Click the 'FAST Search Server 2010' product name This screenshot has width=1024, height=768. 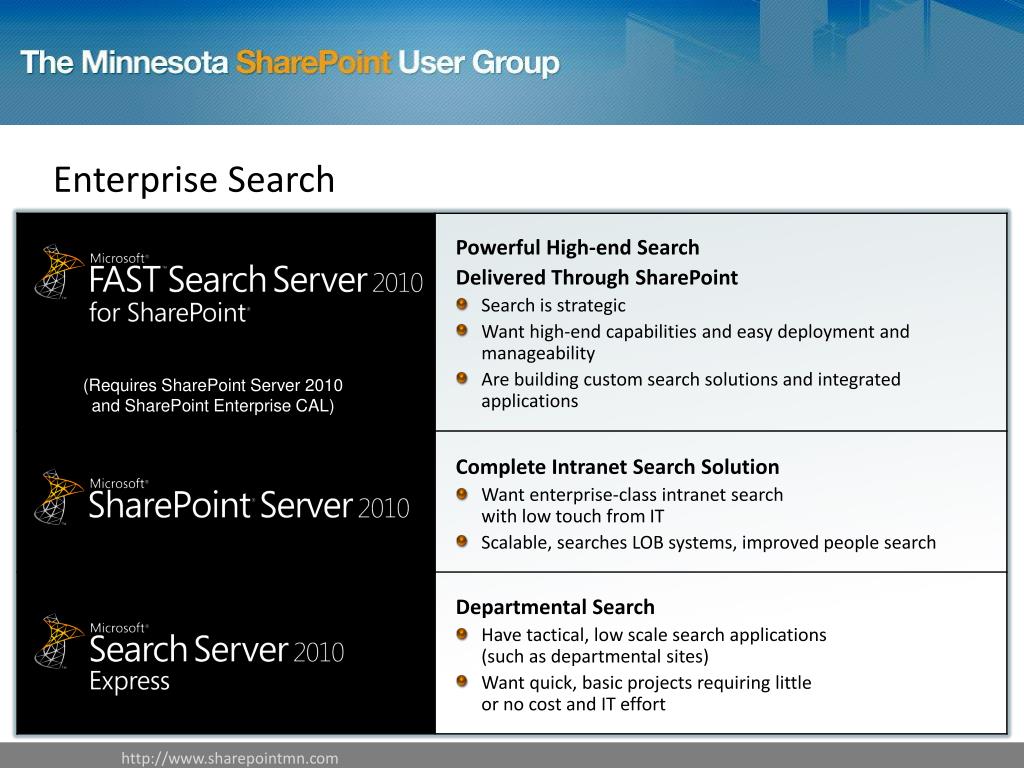pyautogui.click(x=256, y=280)
